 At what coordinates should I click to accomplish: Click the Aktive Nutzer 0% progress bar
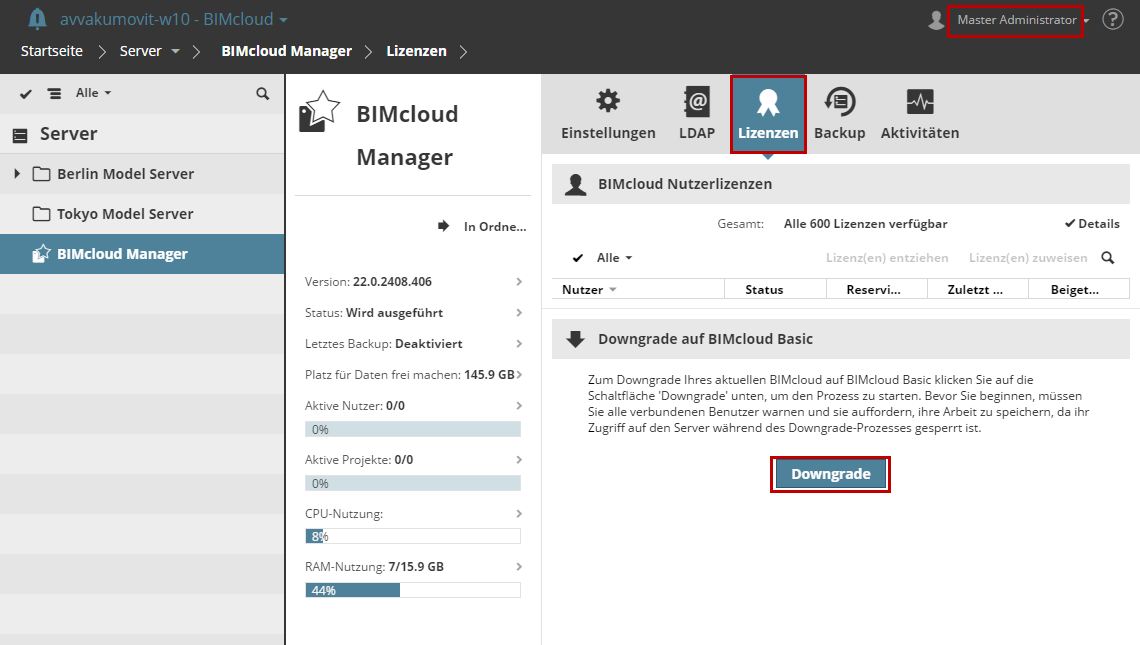point(413,429)
